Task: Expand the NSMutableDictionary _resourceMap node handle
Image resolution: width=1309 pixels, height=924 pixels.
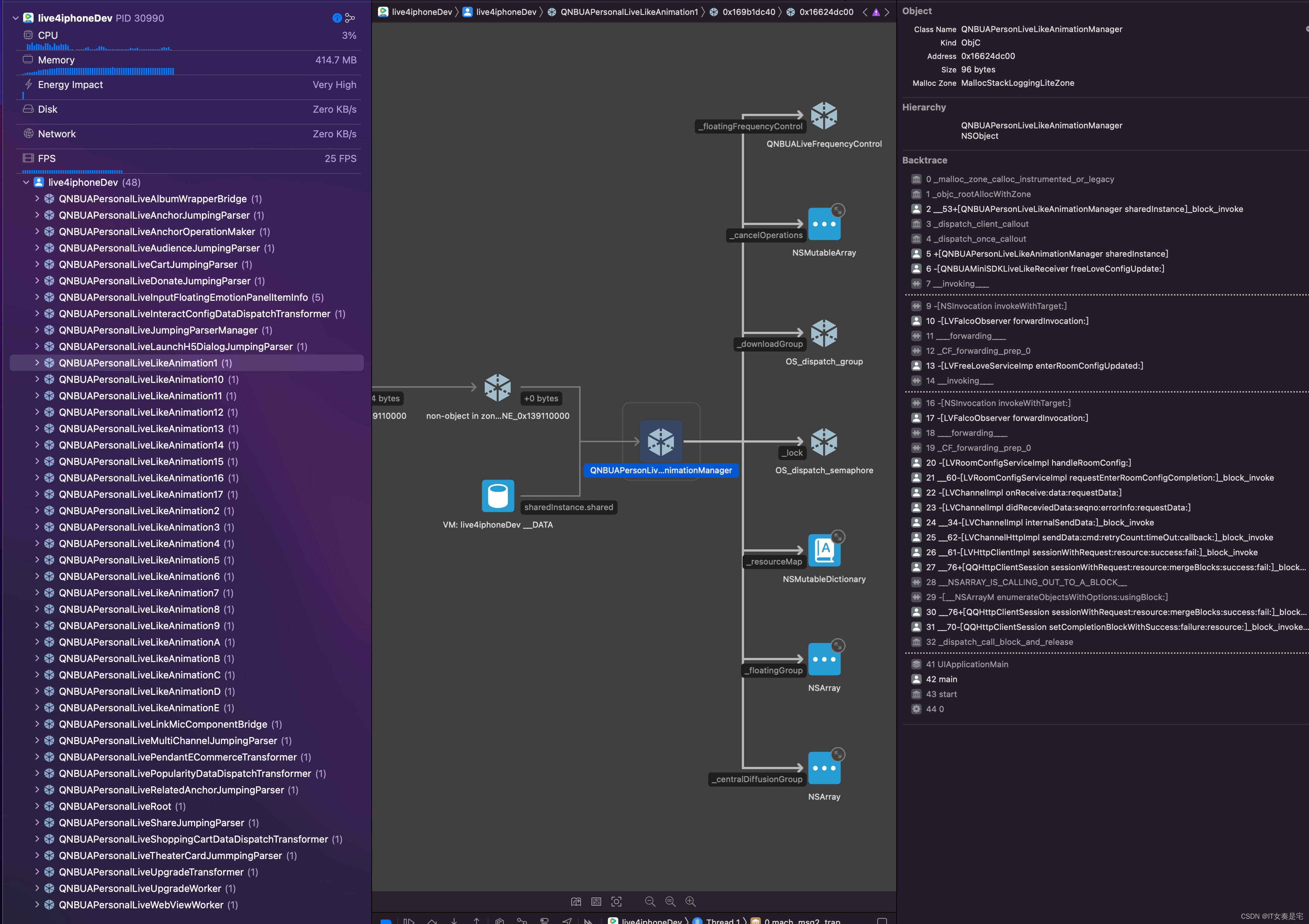Action: [x=837, y=537]
